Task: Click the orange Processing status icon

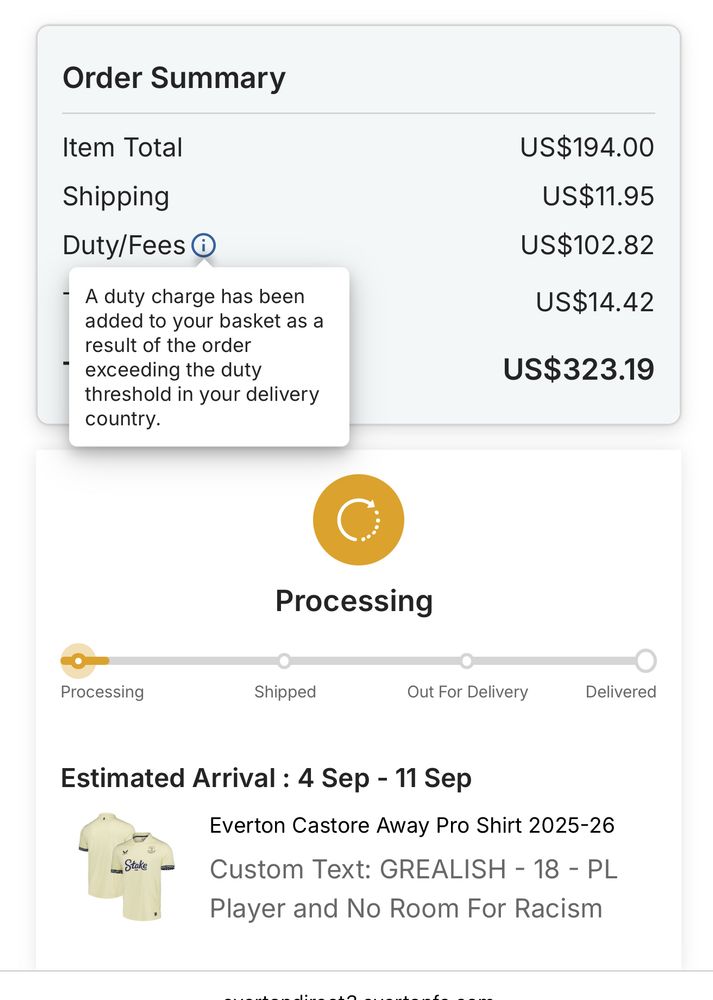Action: 358,520
